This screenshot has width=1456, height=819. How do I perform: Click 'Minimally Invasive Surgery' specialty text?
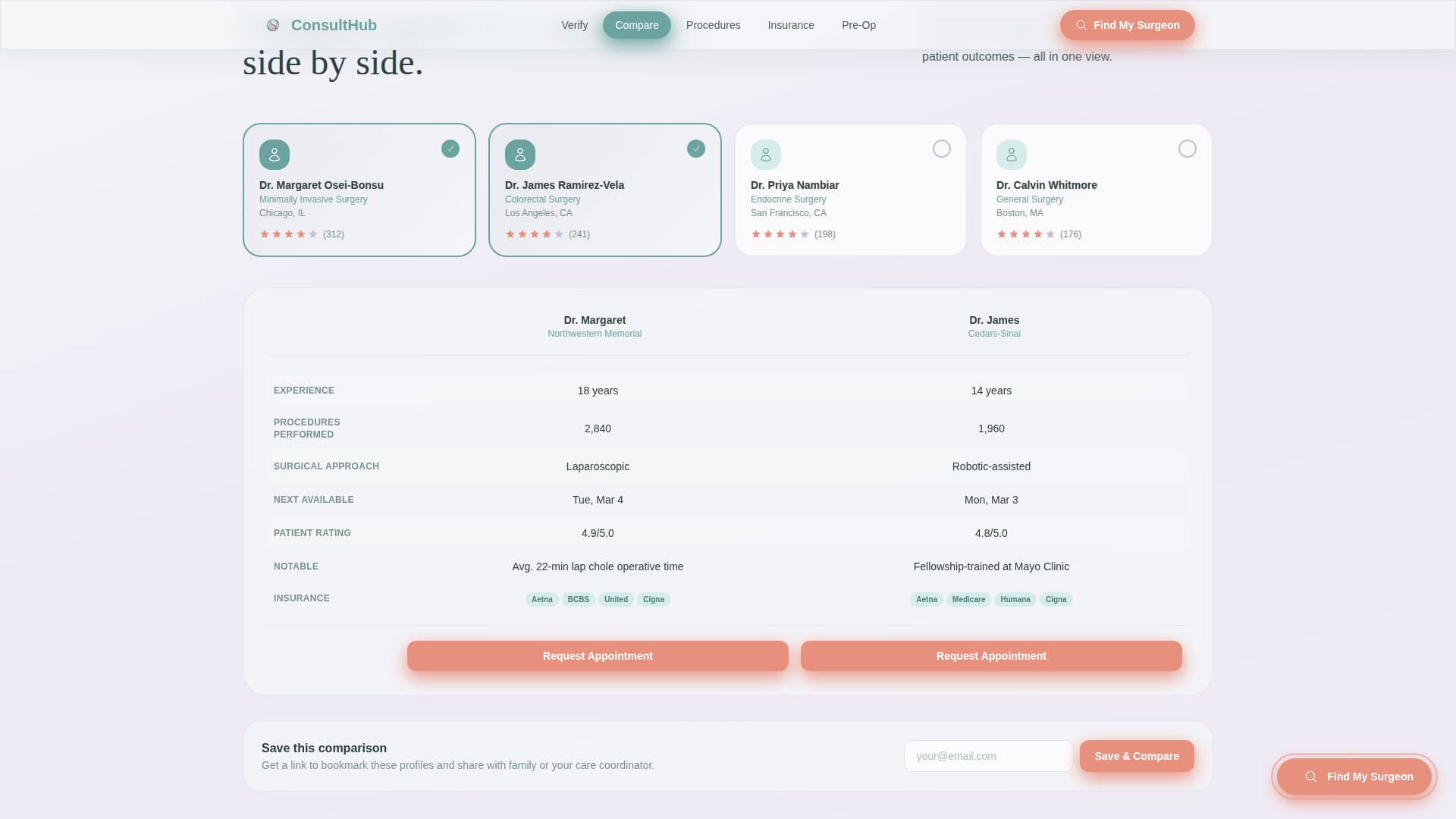click(313, 199)
